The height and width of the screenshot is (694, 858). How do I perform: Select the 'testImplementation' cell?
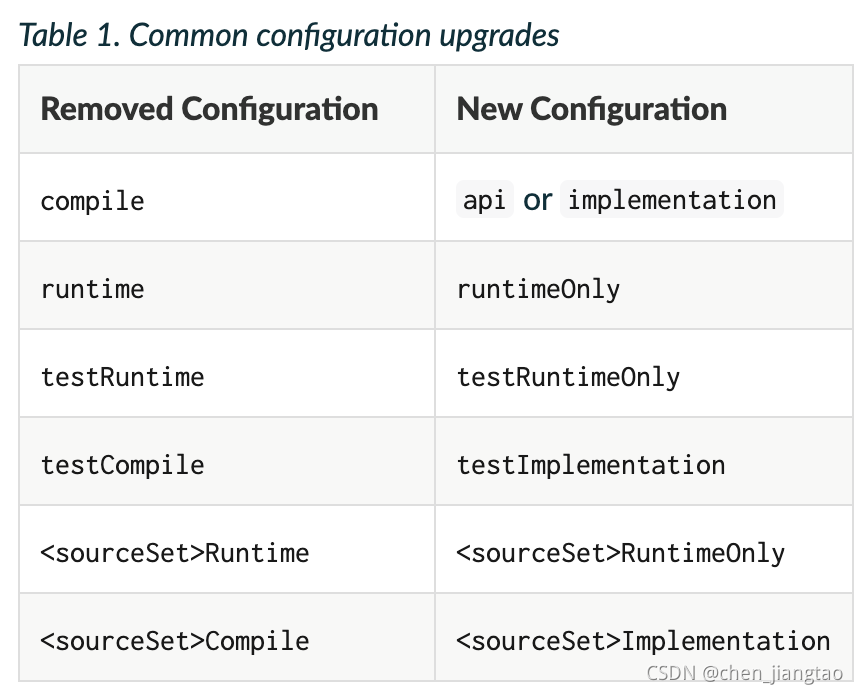tap(590, 465)
